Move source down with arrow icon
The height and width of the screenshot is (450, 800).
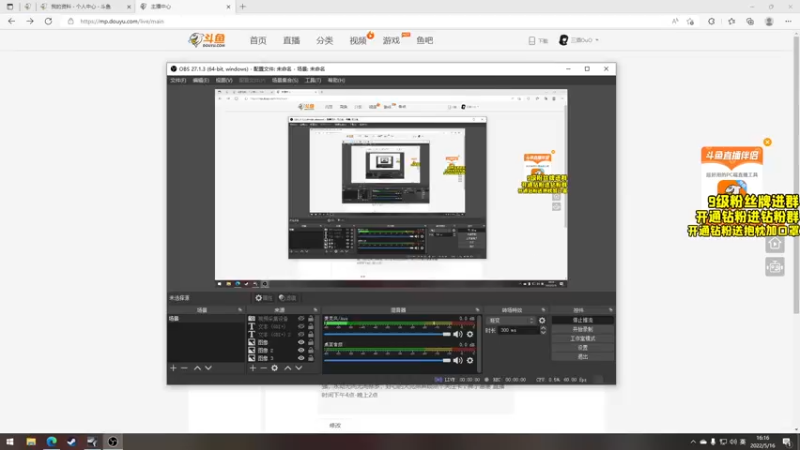pos(299,368)
